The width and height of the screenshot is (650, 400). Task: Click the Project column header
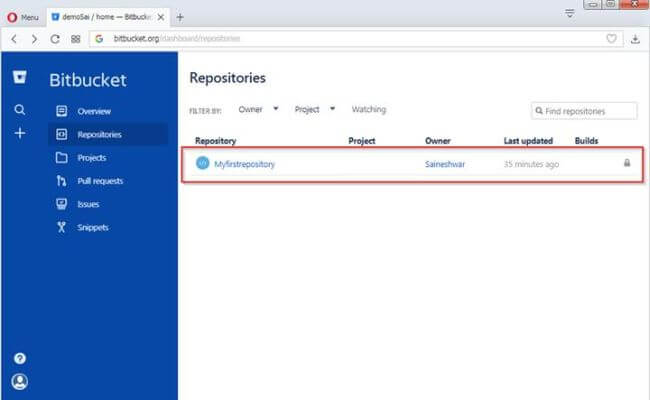click(x=361, y=141)
